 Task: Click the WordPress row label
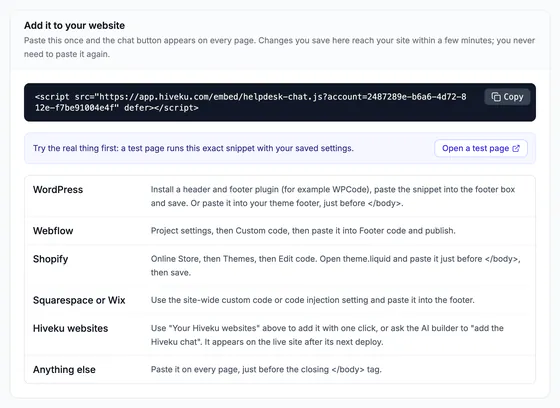click(58, 189)
